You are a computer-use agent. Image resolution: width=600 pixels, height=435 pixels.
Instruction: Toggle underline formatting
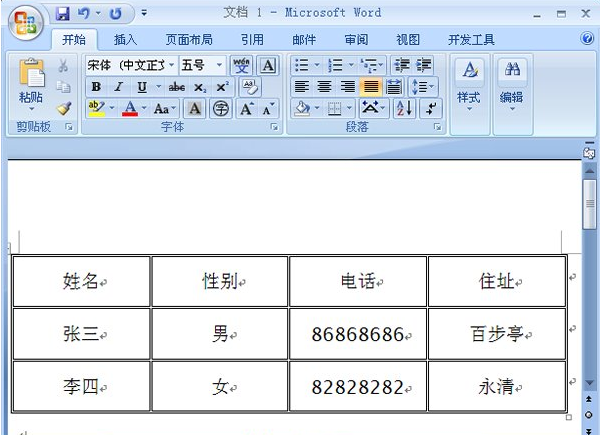coord(142,87)
